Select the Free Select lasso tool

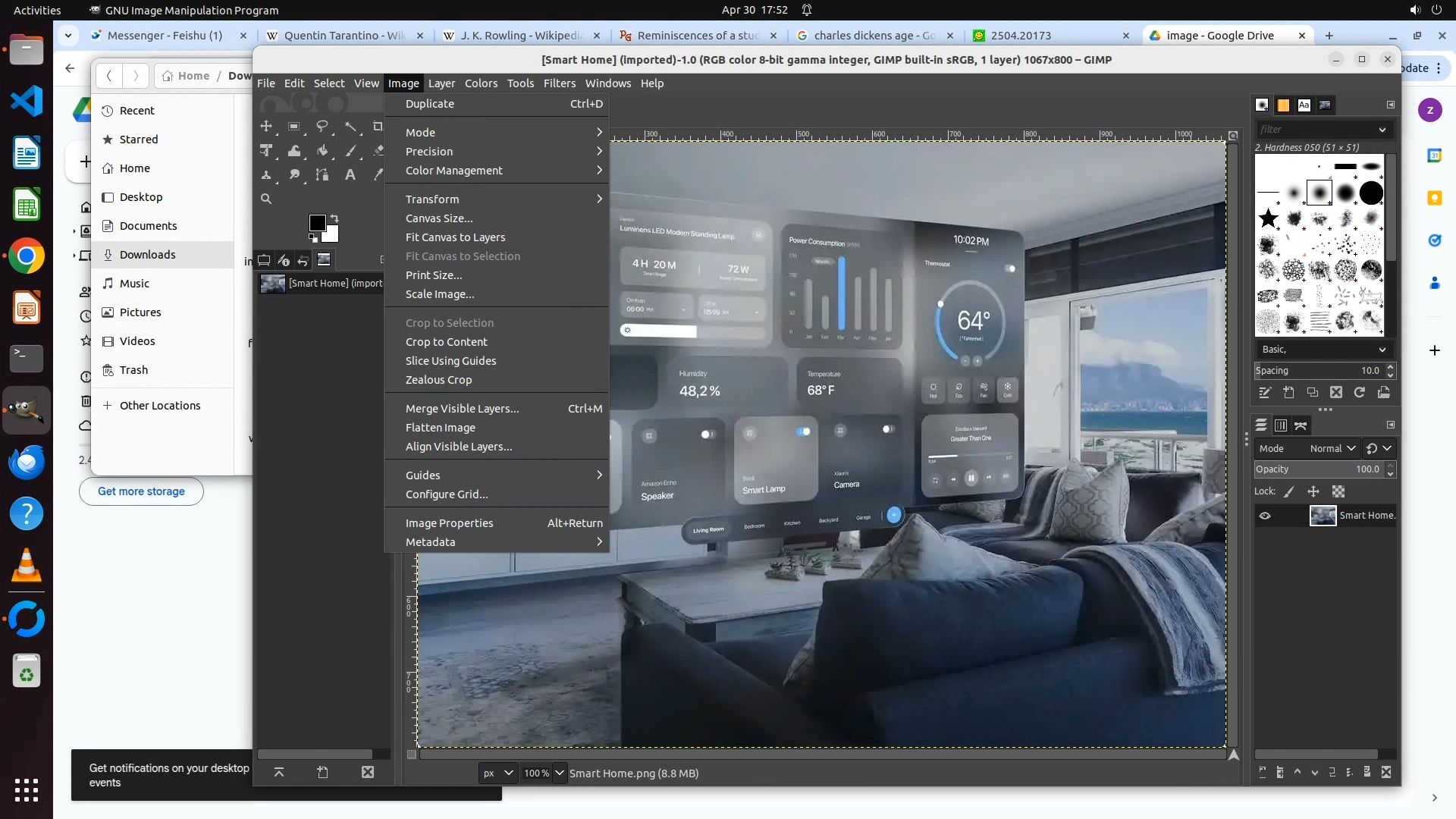tap(322, 127)
